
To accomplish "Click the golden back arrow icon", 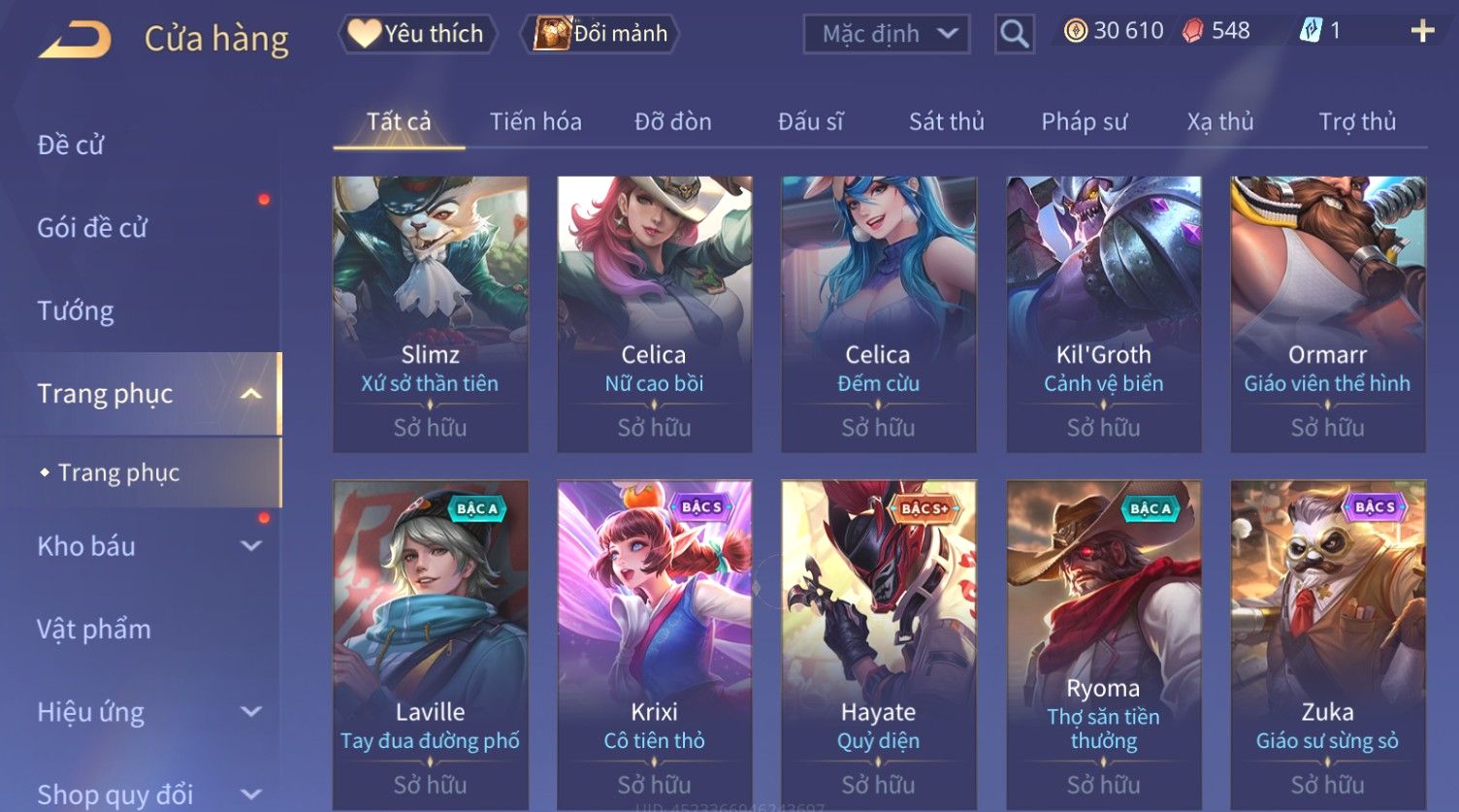I will (x=76, y=40).
